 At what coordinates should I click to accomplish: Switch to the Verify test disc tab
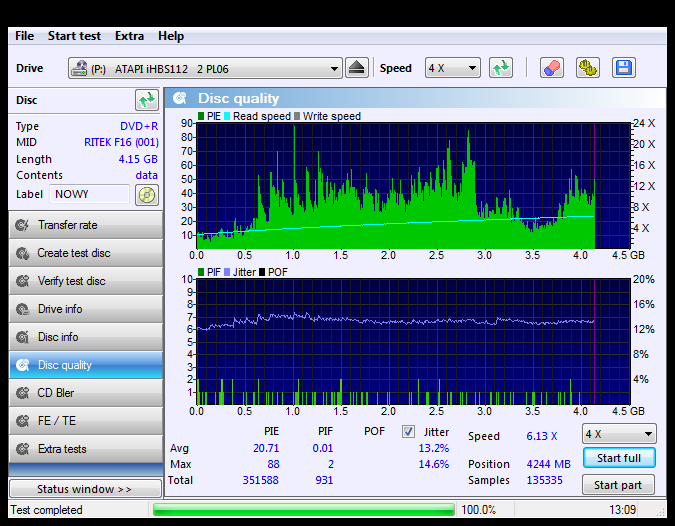coord(86,281)
